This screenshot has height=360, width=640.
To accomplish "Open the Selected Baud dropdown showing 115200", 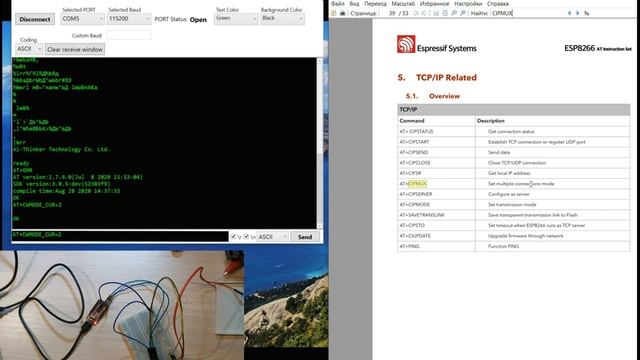I will tap(129, 19).
